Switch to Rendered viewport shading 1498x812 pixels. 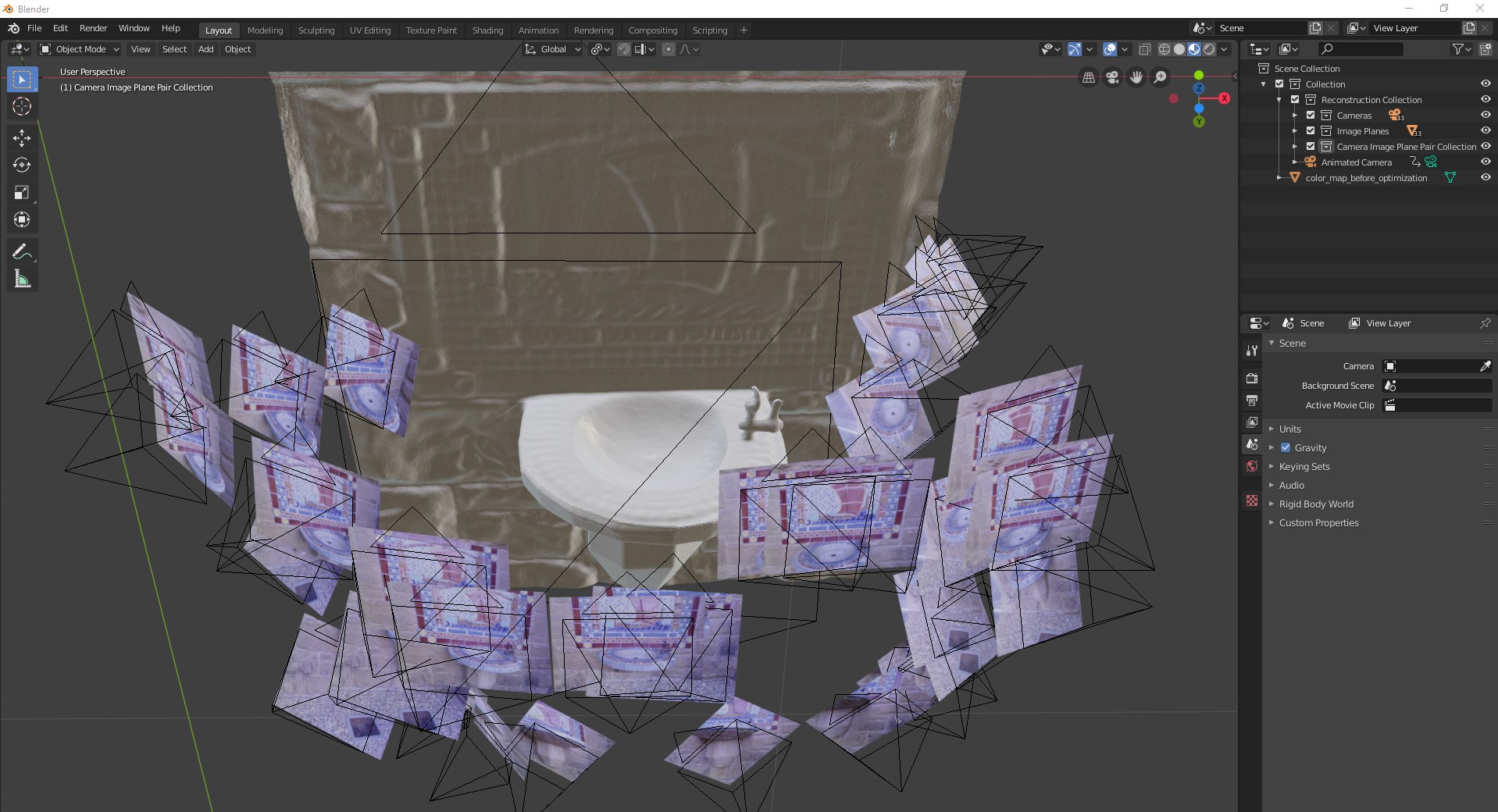click(x=1208, y=48)
